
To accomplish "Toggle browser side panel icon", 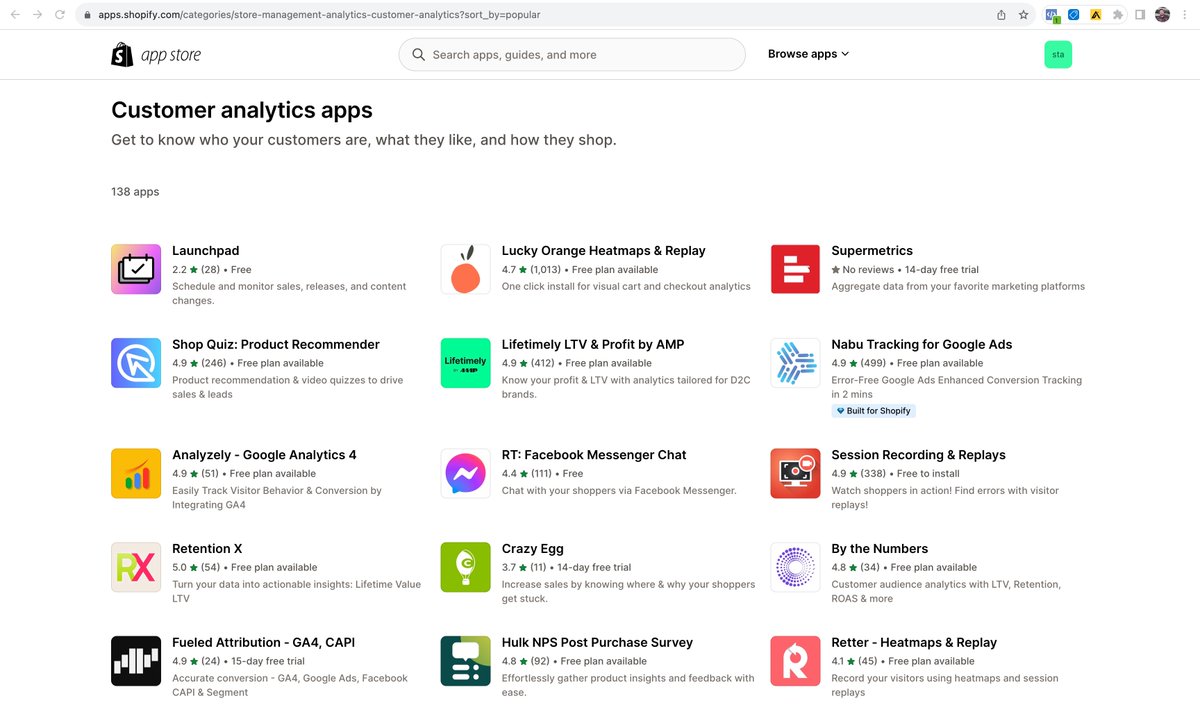I will pyautogui.click(x=1140, y=15).
